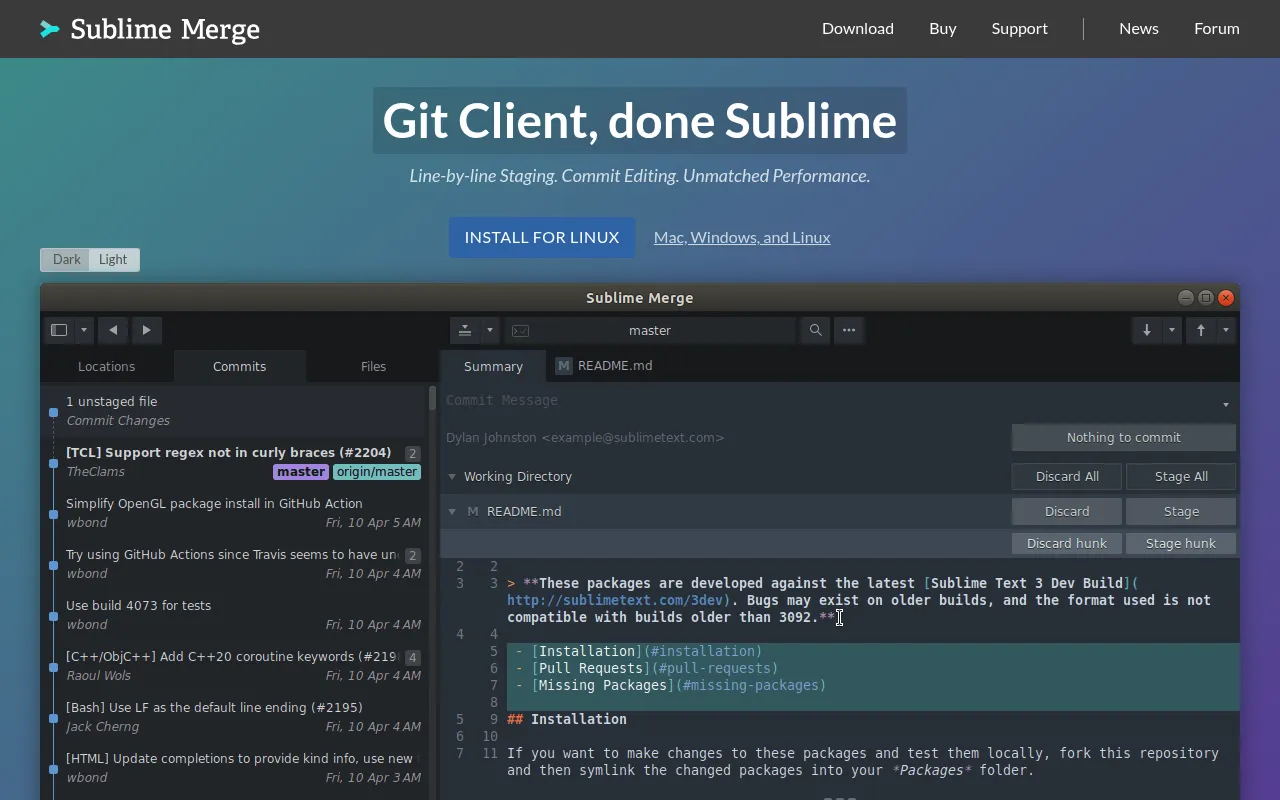
Task: Open the master branch switcher field
Action: coord(650,330)
